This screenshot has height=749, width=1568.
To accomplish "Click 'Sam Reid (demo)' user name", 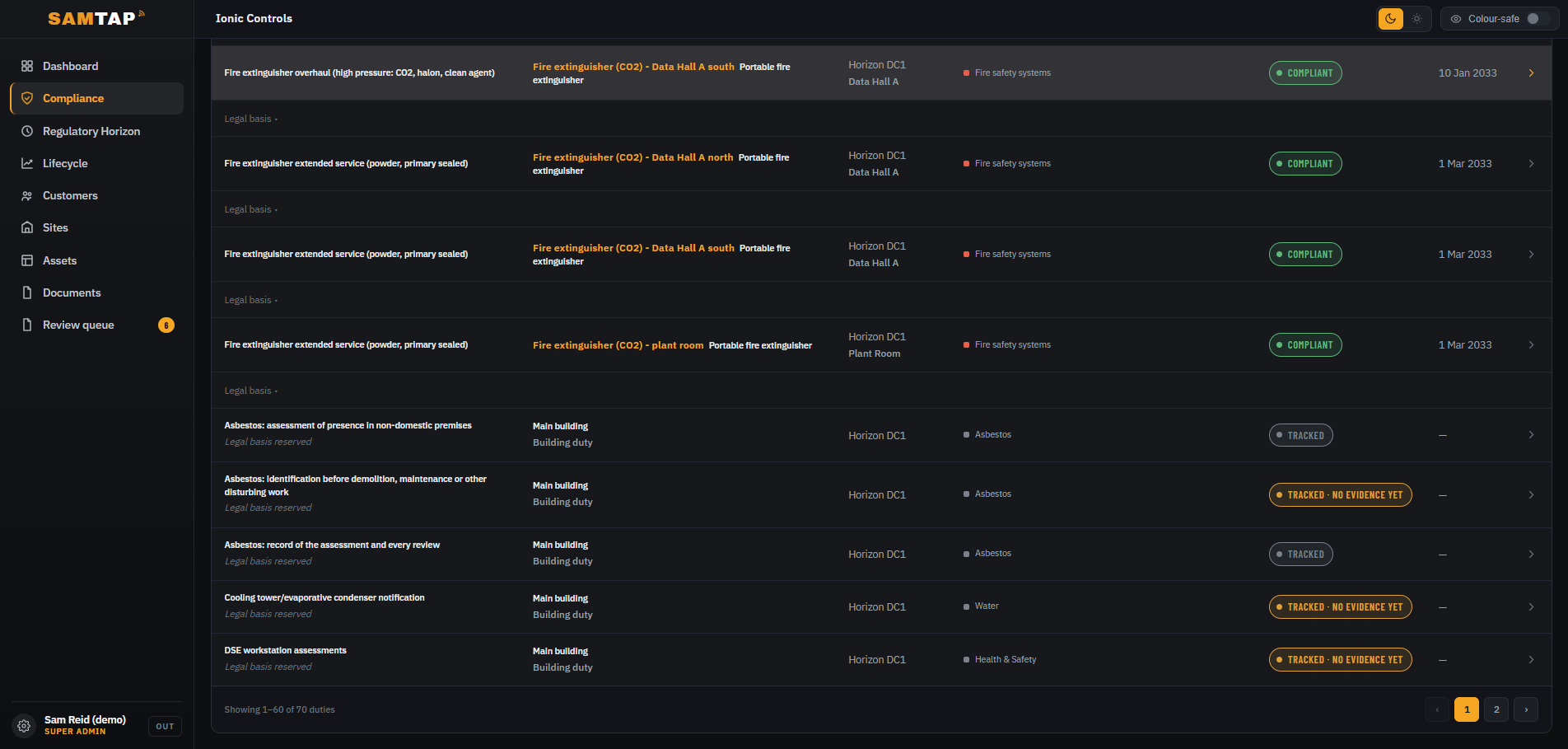I will (x=85, y=720).
